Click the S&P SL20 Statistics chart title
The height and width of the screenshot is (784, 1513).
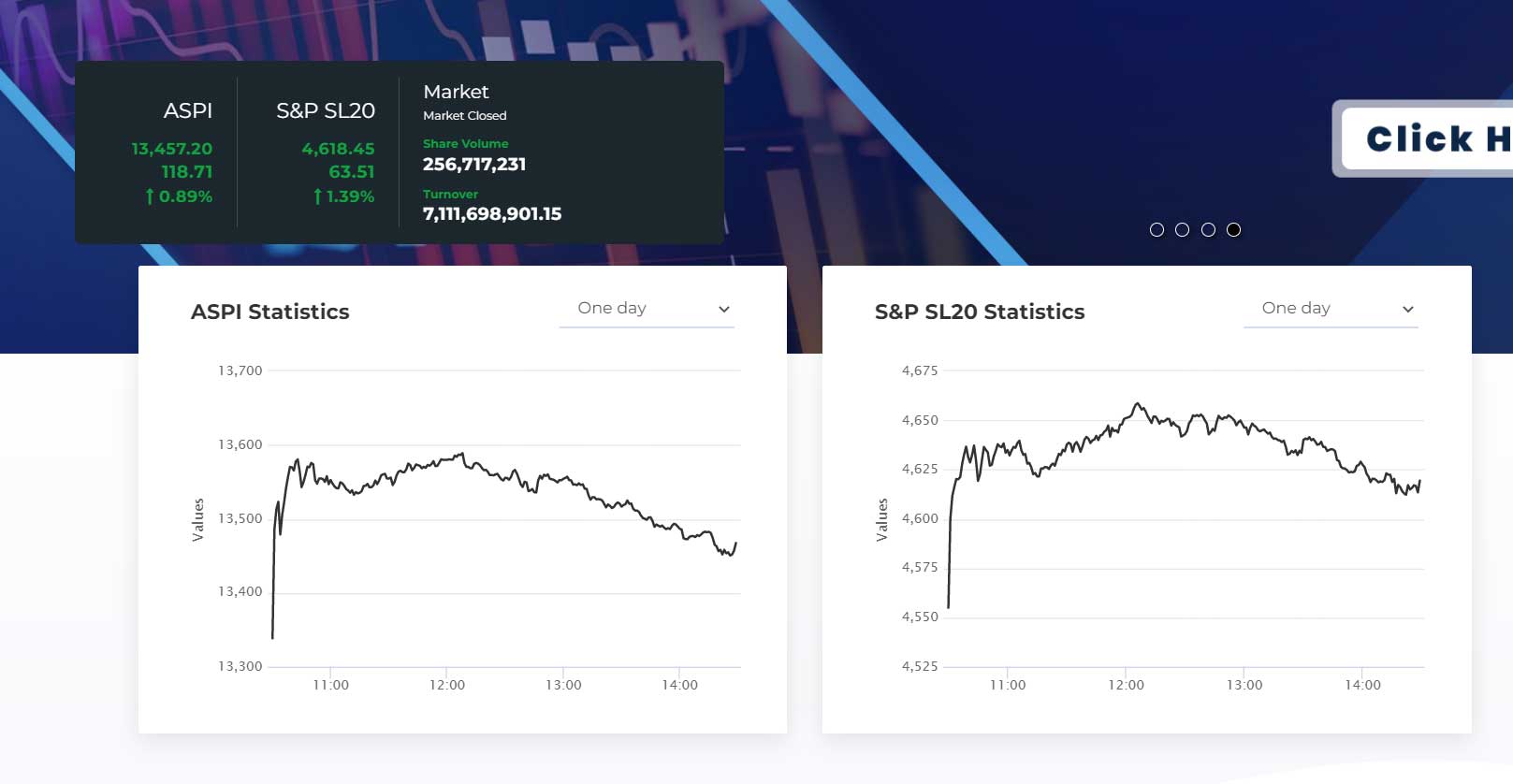[980, 312]
